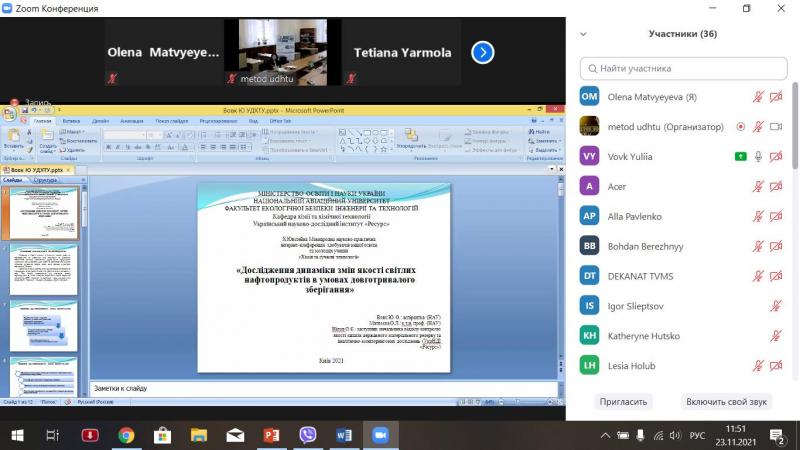Switch to Структура pane tab

(45, 180)
